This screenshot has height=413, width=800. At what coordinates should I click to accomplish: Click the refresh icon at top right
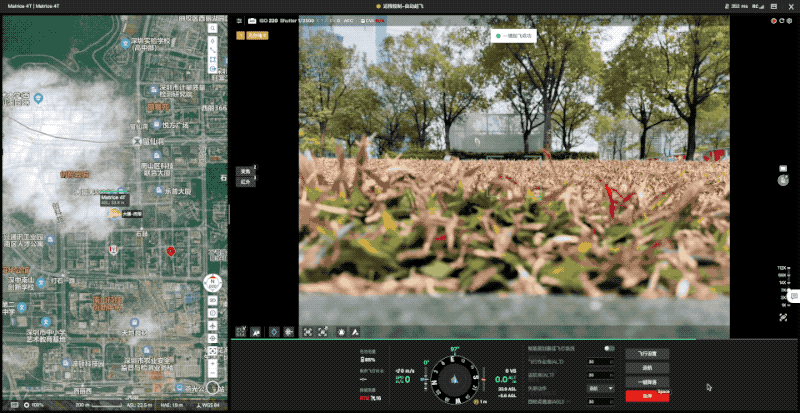(781, 21)
